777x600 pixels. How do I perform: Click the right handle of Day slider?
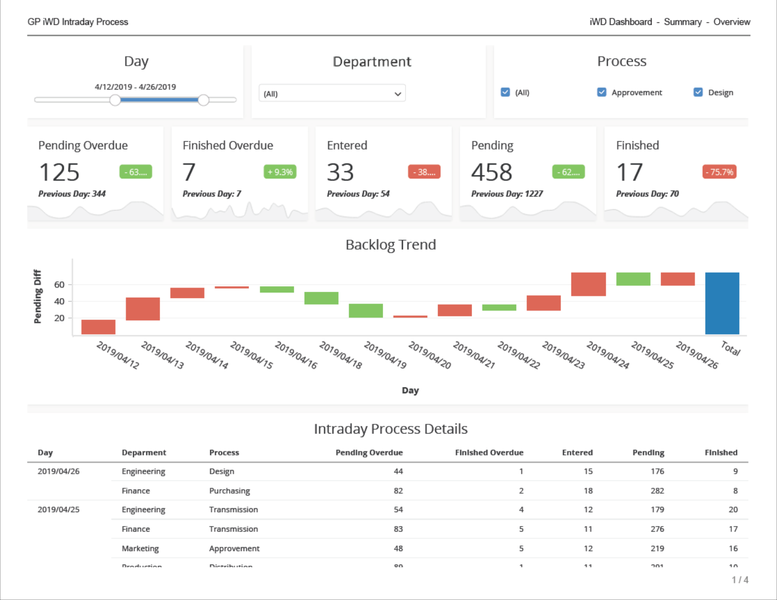pos(204,100)
